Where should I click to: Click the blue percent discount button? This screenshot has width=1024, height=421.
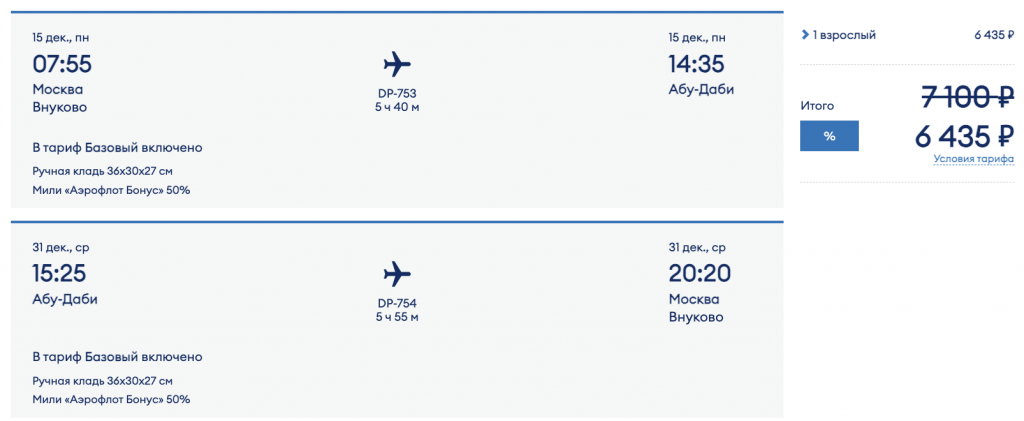pos(829,136)
